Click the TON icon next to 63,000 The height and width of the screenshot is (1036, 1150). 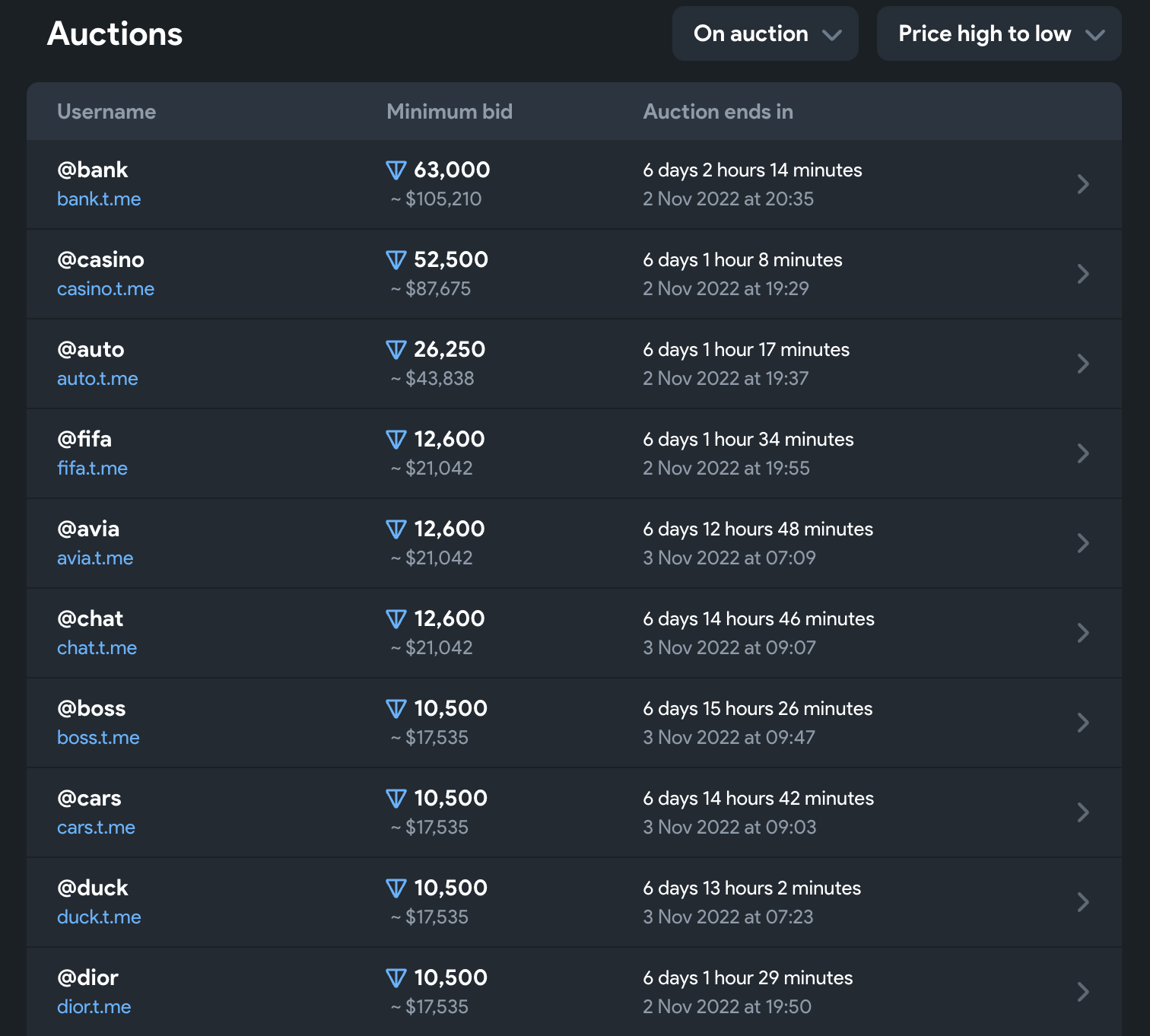pos(396,170)
